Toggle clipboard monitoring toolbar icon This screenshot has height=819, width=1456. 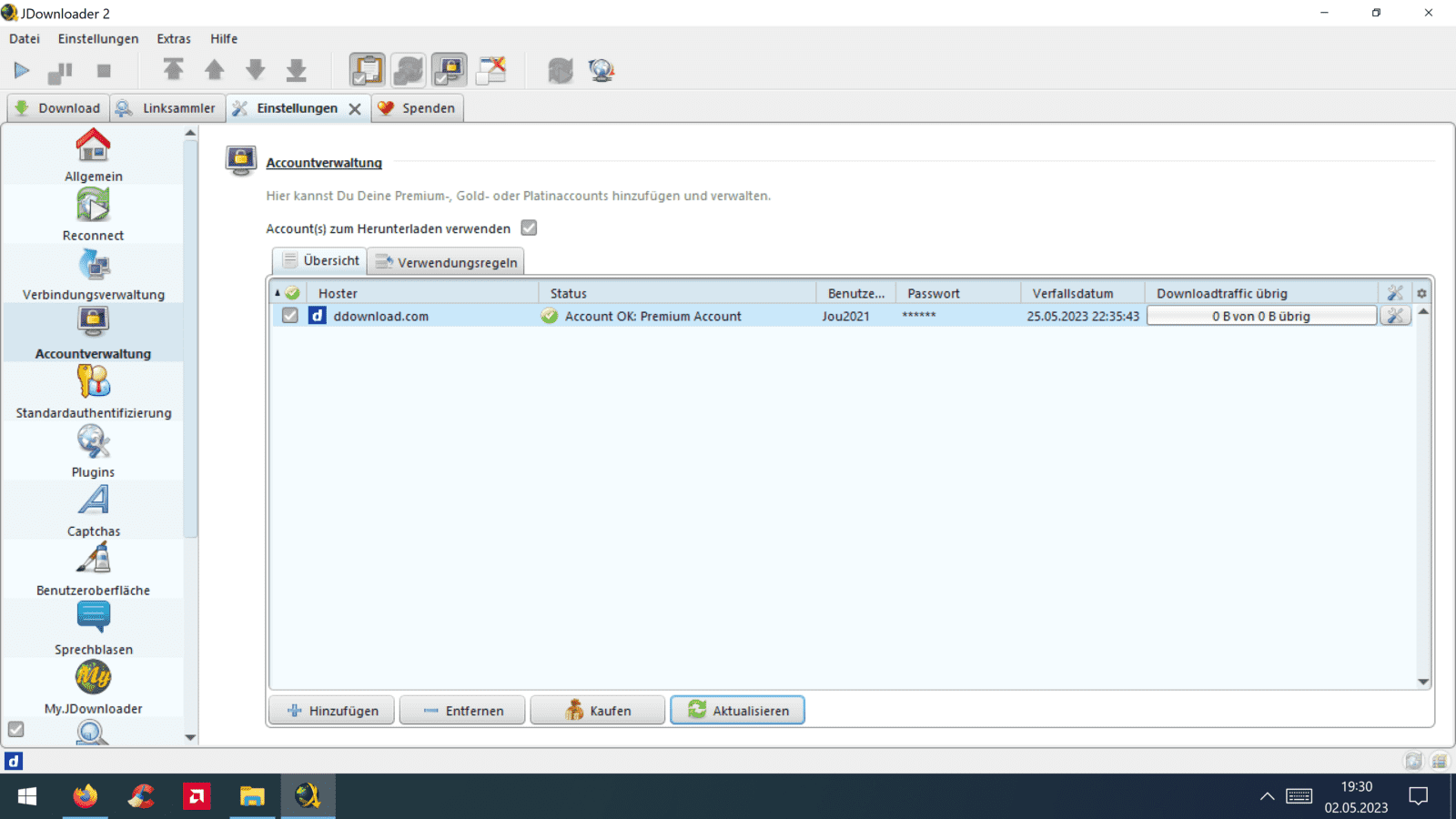368,70
